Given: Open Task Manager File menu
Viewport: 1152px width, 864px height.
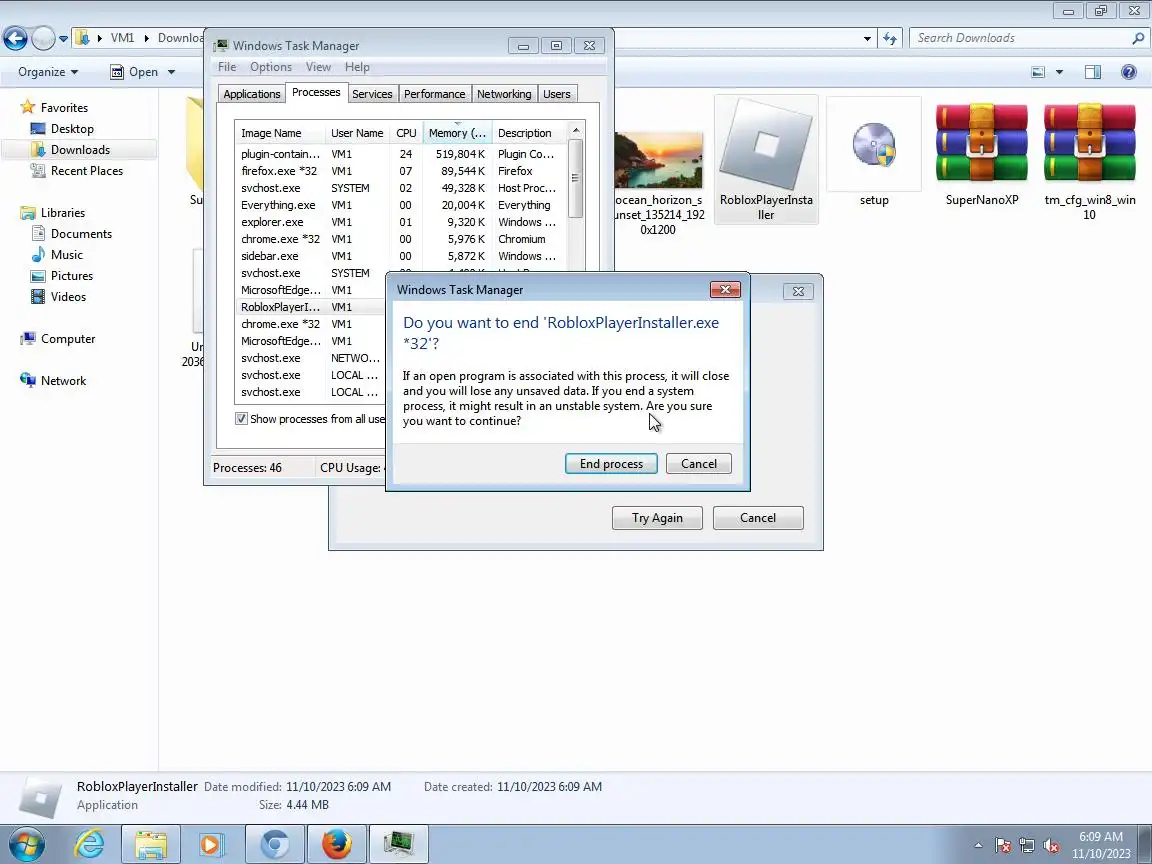Looking at the screenshot, I should point(227,67).
